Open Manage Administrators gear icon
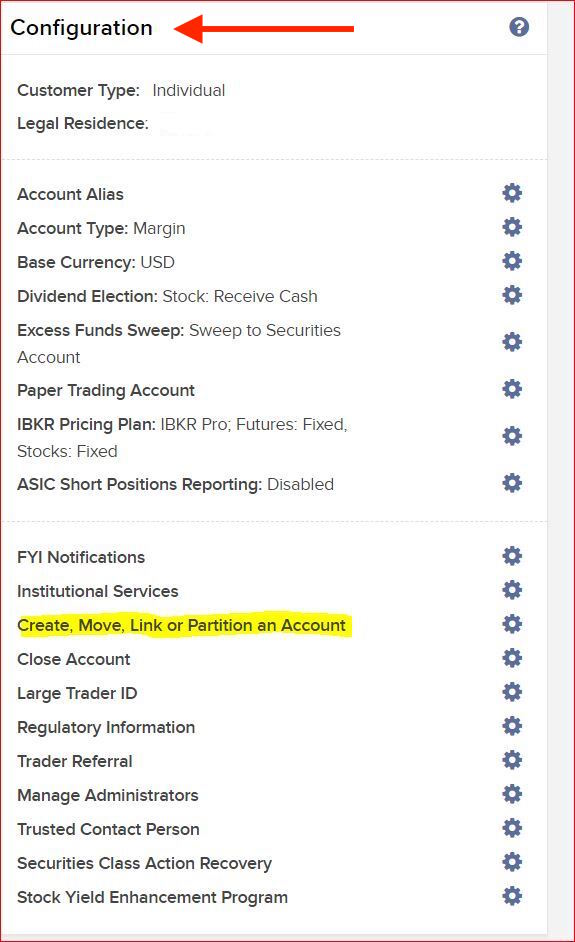 point(512,794)
